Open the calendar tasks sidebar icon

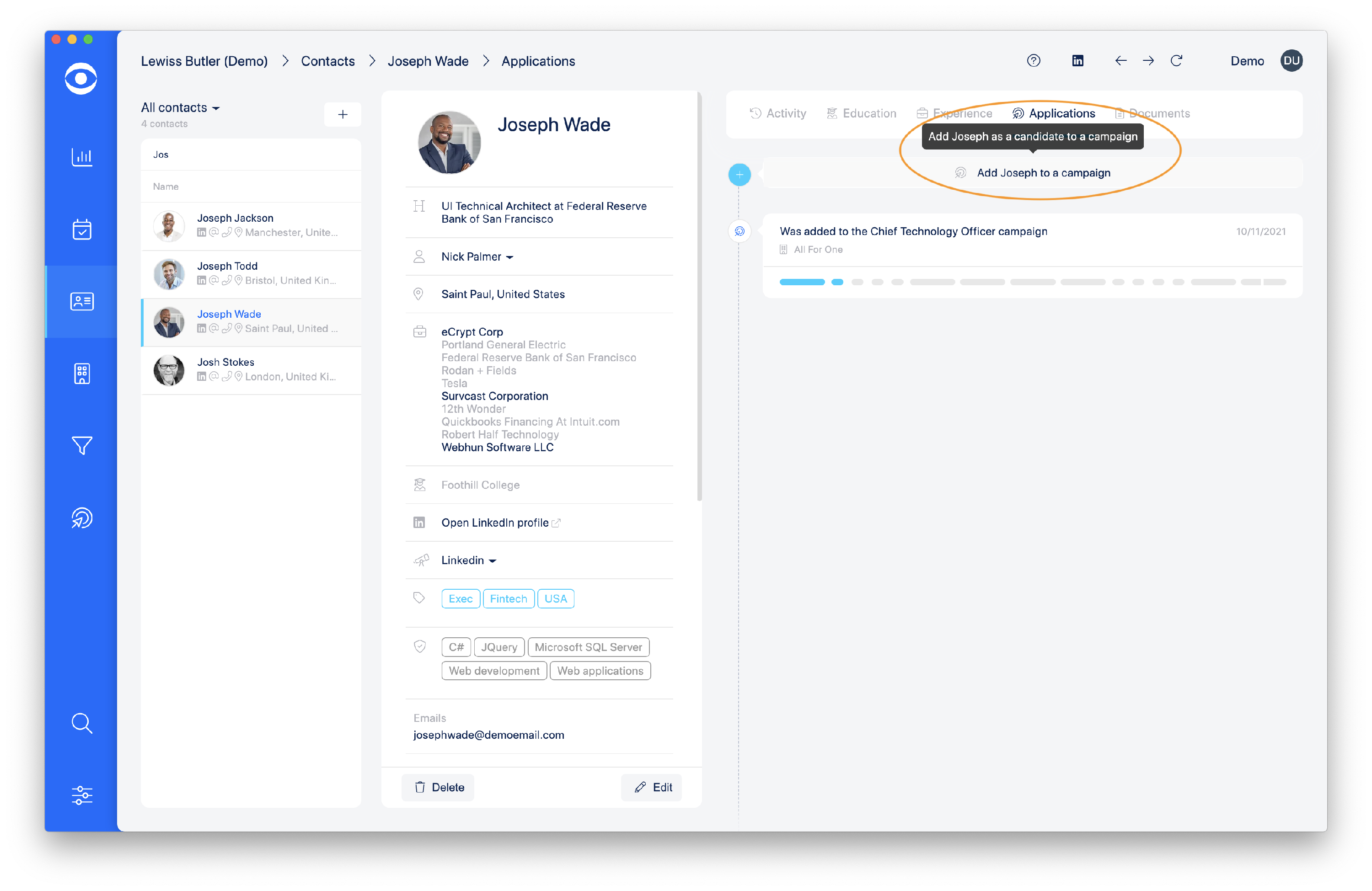pos(81,229)
